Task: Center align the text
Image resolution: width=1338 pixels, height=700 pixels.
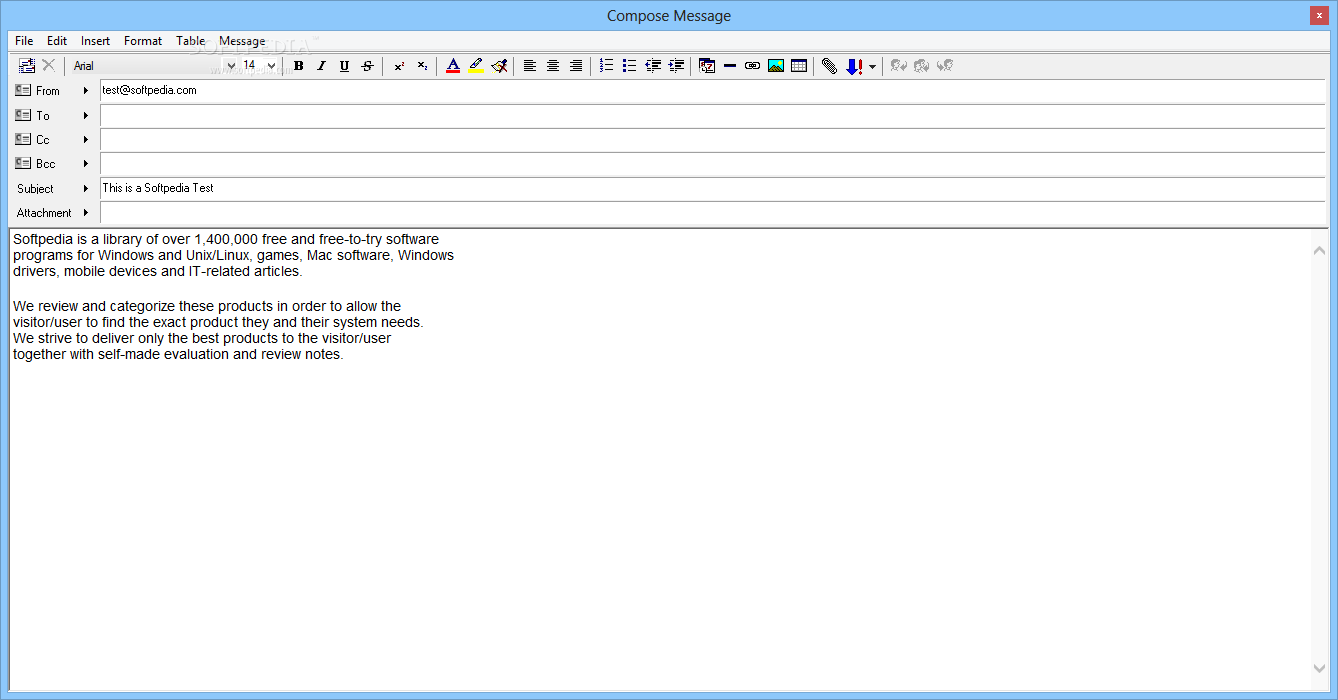Action: pyautogui.click(x=553, y=66)
